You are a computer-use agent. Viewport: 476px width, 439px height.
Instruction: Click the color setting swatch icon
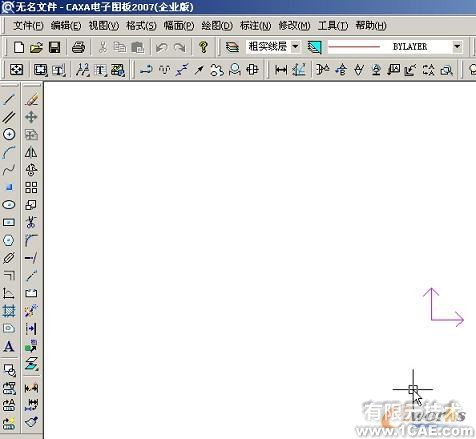pyautogui.click(x=314, y=47)
